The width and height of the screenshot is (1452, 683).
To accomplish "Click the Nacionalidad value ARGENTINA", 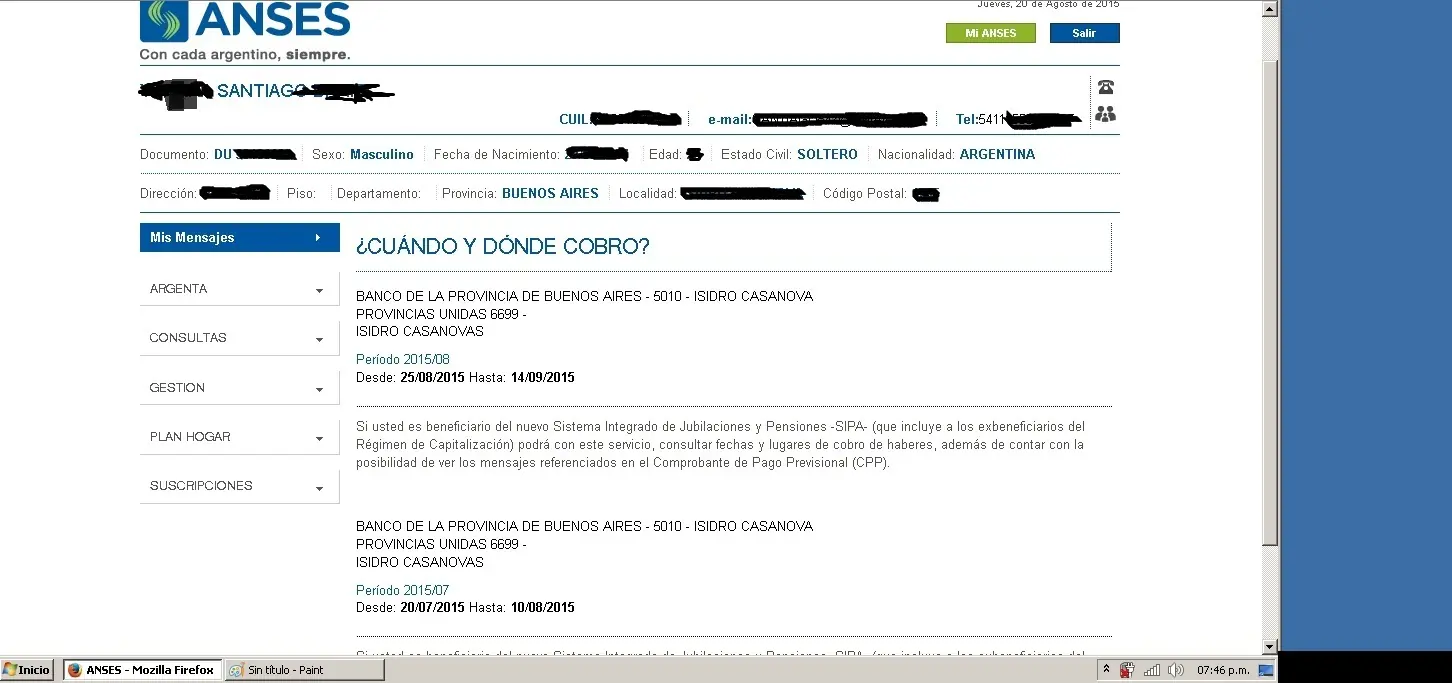I will click(x=997, y=155).
